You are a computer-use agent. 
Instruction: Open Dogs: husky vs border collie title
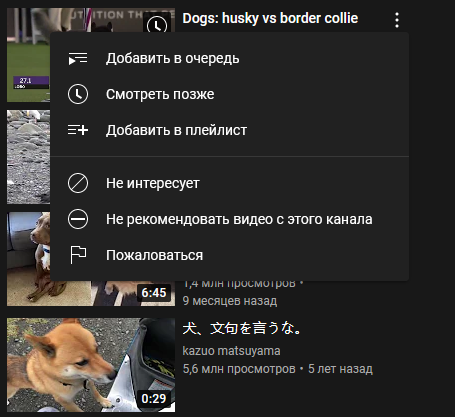point(270,18)
